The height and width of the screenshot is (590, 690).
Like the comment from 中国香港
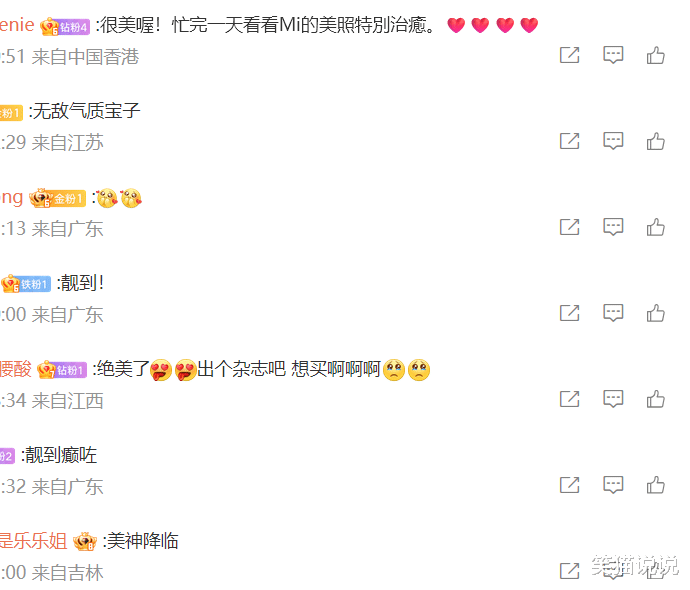pyautogui.click(x=655, y=55)
